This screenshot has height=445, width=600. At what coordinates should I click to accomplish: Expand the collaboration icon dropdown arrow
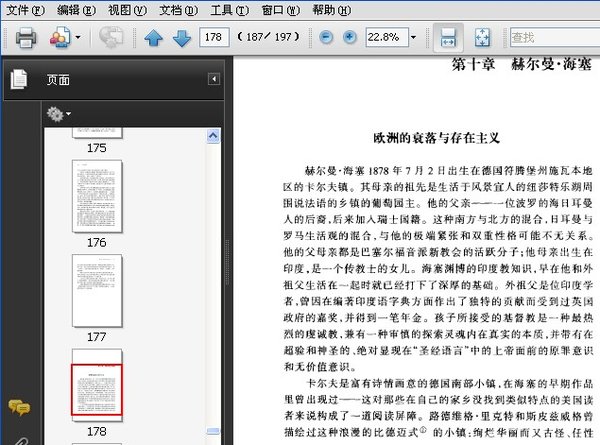[x=78, y=37]
